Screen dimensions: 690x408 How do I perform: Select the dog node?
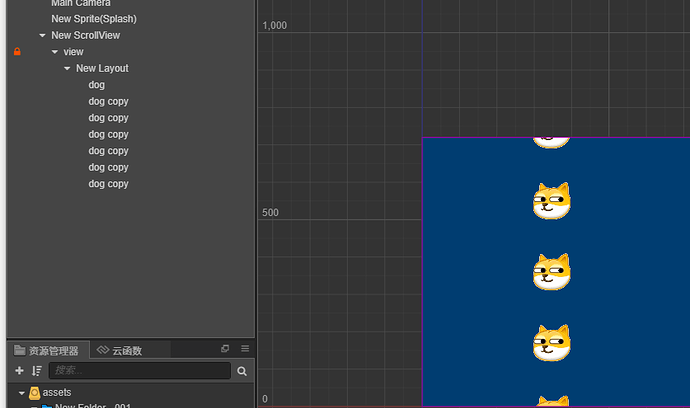click(96, 85)
